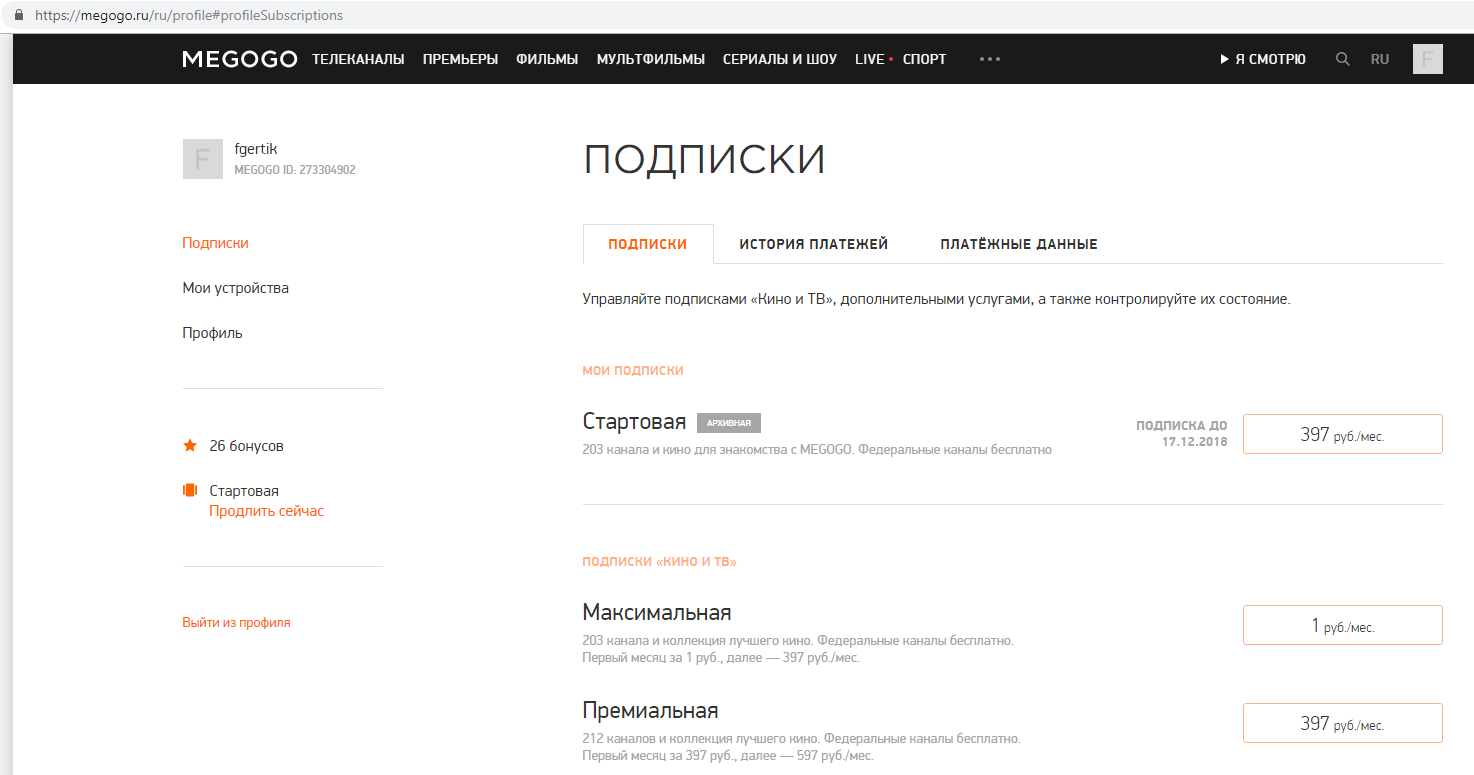Click the 26 бонусов entry
Screen dimensions: 1474x775
click(246, 446)
